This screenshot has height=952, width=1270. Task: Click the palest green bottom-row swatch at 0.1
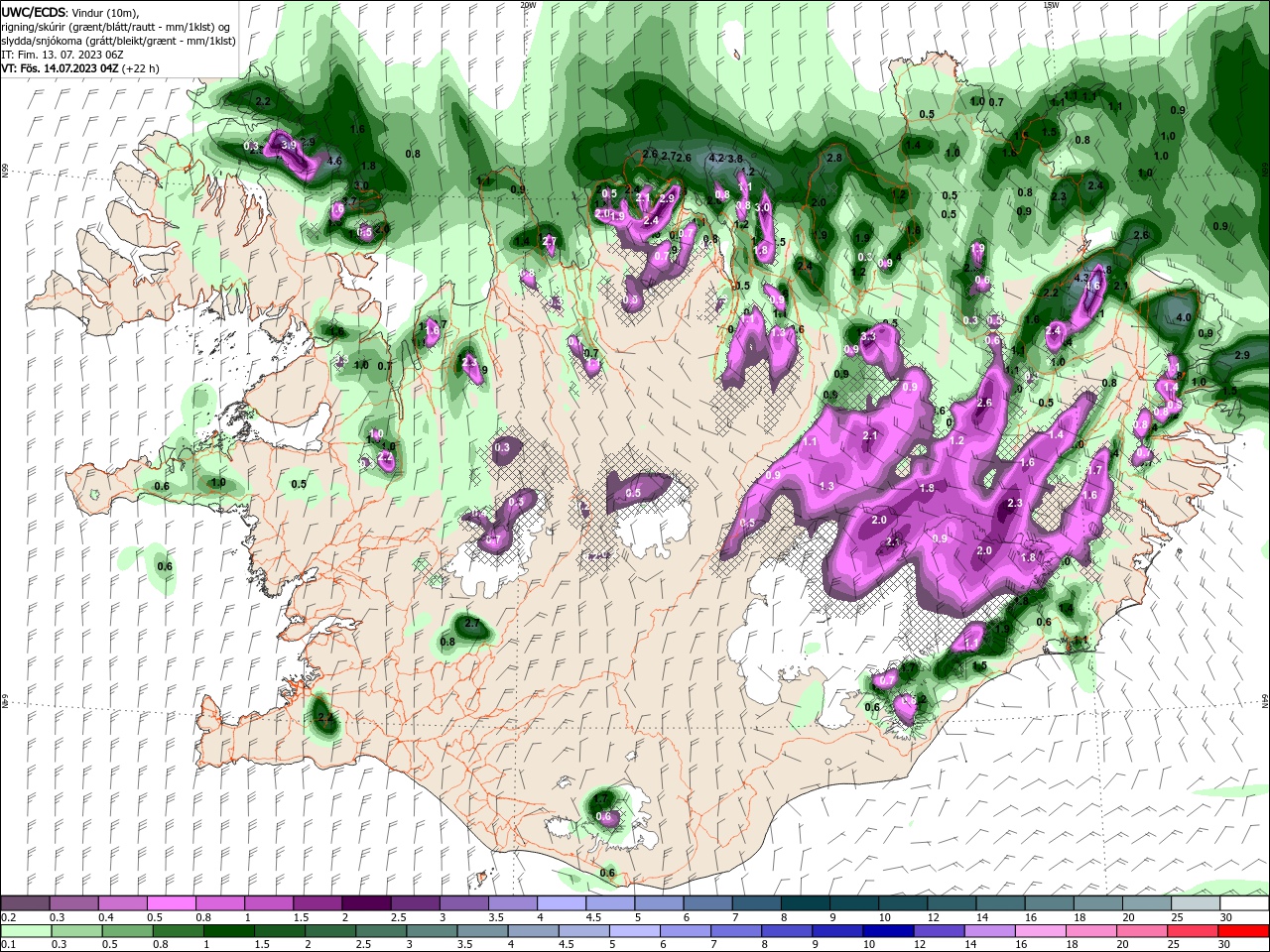[26, 931]
